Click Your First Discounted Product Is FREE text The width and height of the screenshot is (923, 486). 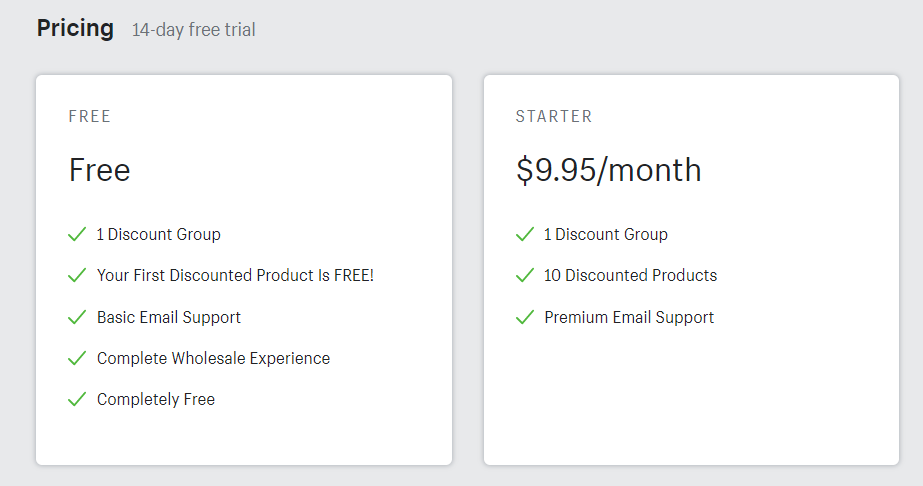coord(235,275)
